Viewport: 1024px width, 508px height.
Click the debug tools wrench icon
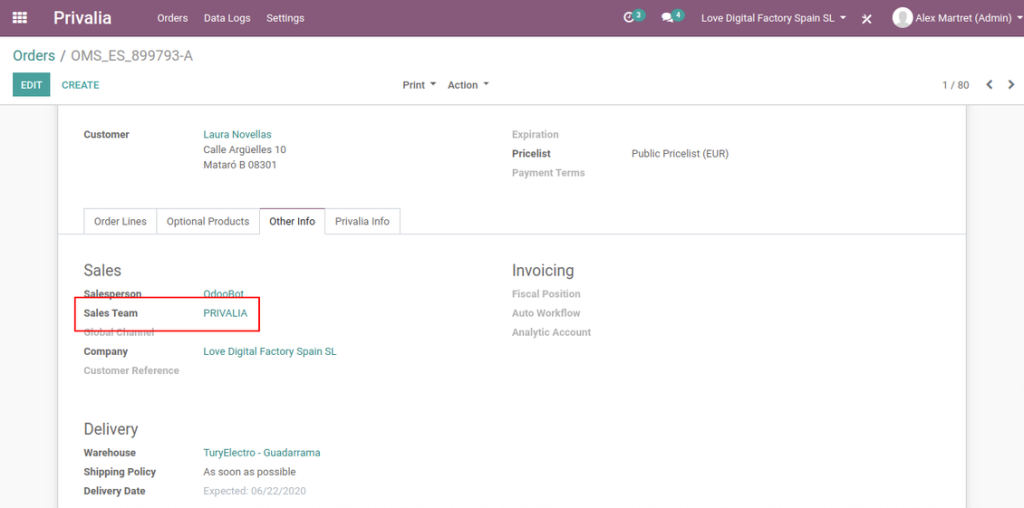tap(867, 18)
